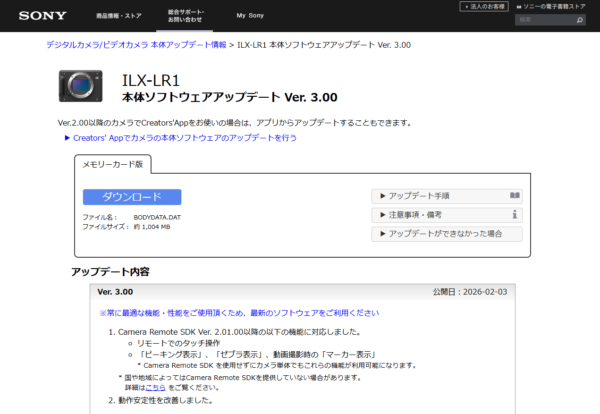Expand アップデートができなかった場合 section
Image resolution: width=600 pixels, height=414 pixels.
[x=447, y=234]
